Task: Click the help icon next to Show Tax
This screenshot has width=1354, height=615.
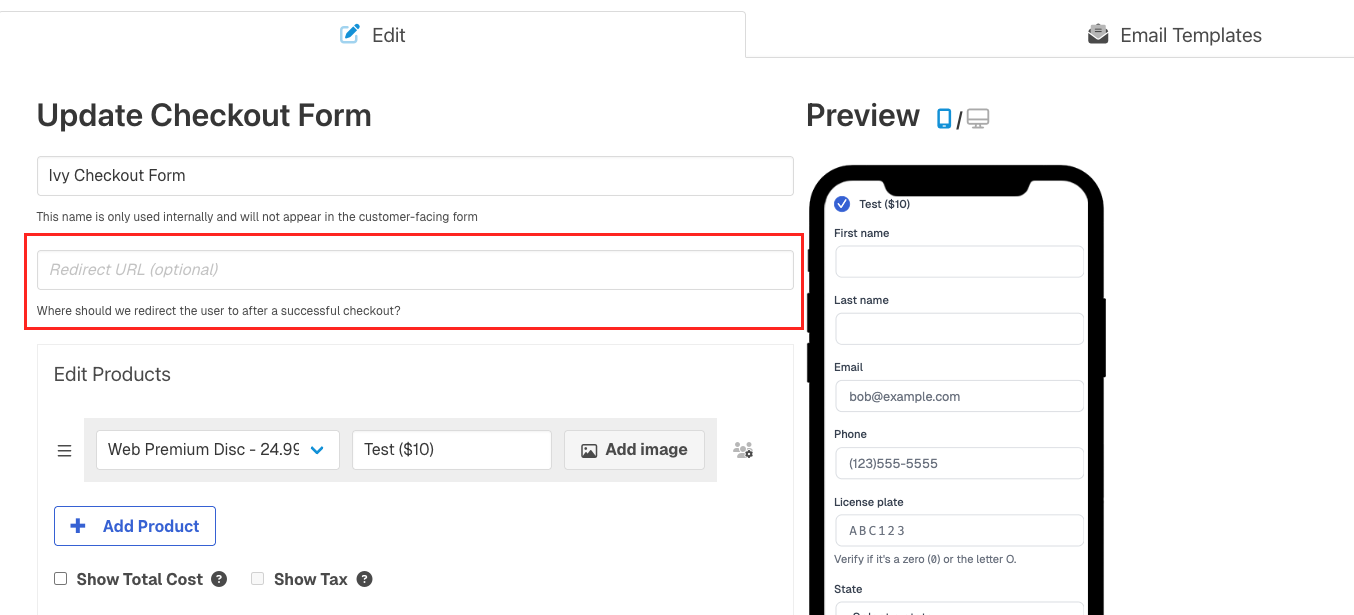Action: pyautogui.click(x=364, y=579)
